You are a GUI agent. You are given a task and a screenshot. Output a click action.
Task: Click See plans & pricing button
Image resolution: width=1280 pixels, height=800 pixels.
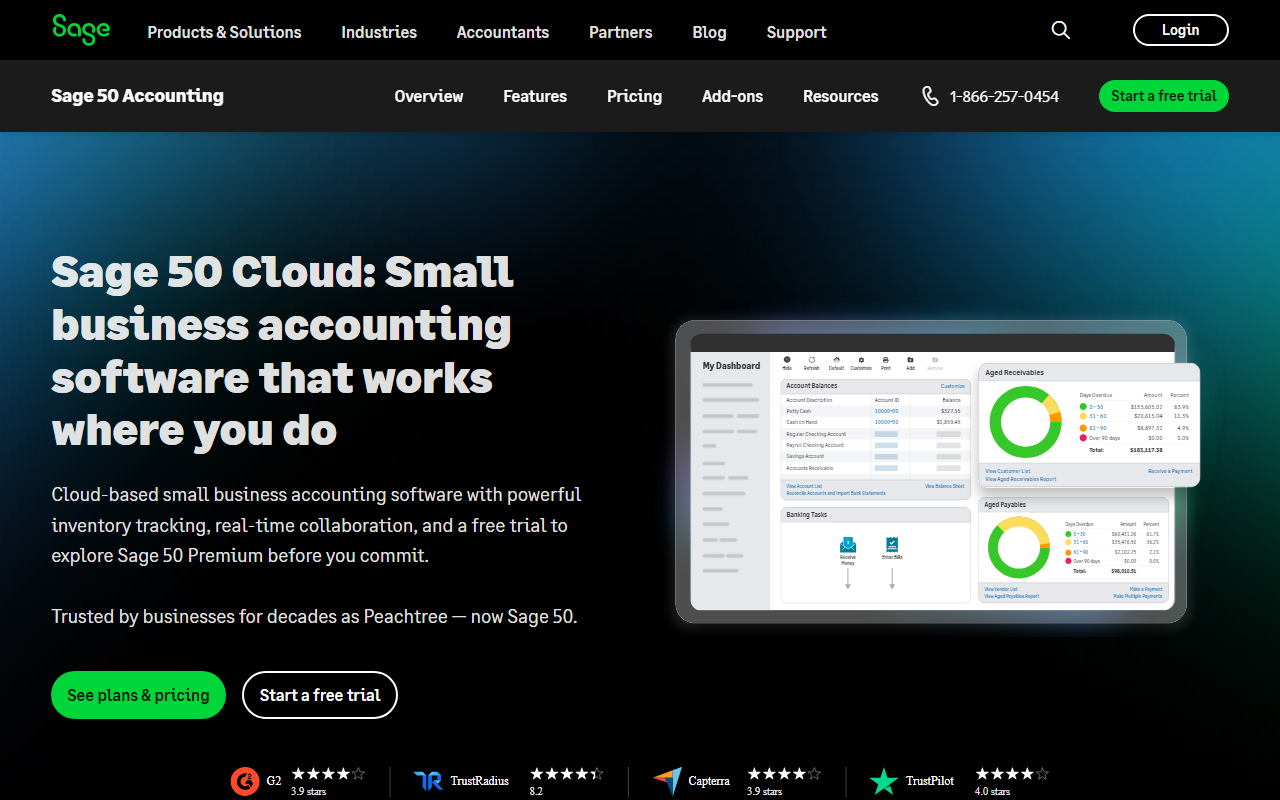[x=138, y=695]
